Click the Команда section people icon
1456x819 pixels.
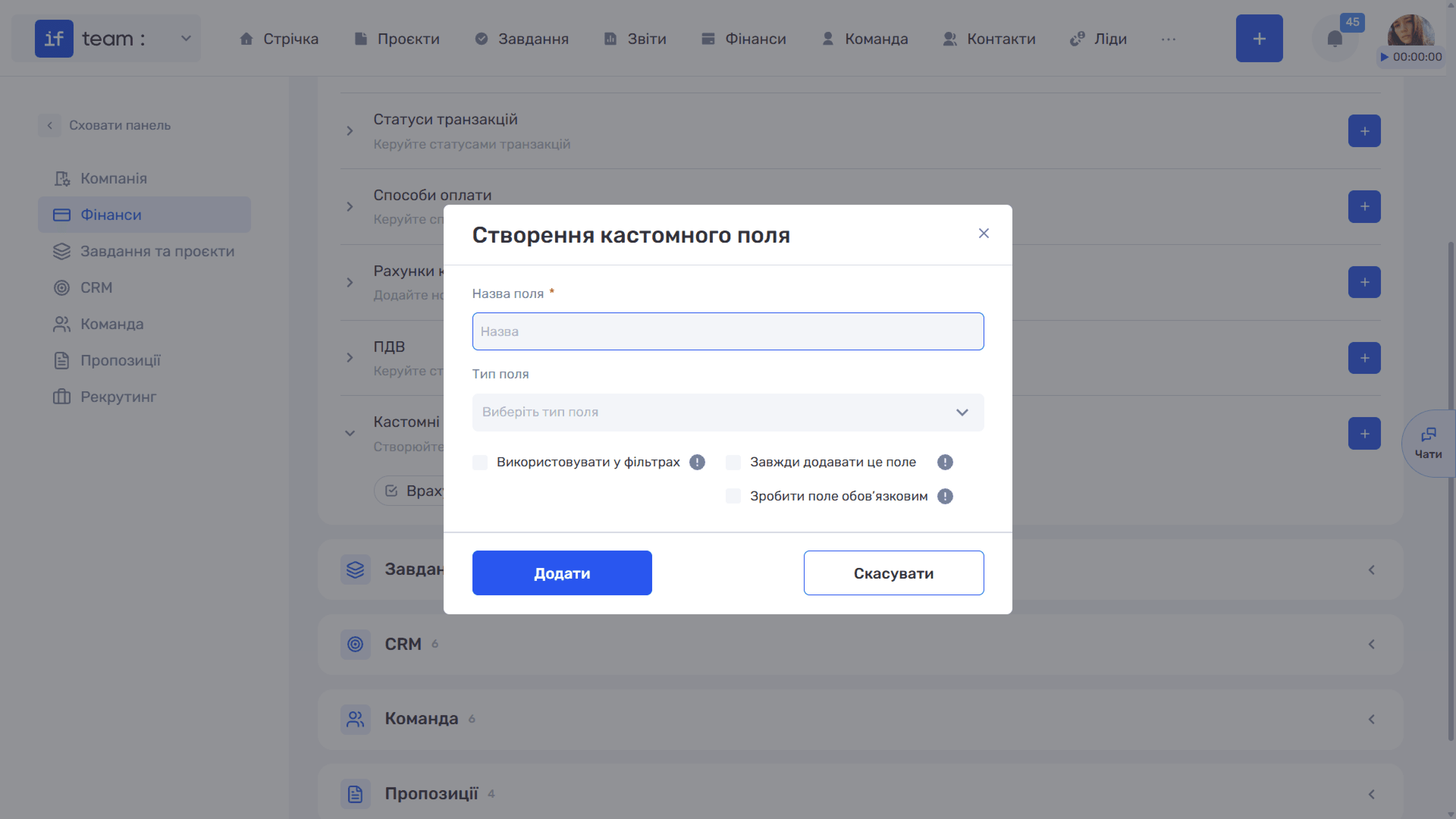click(x=355, y=720)
